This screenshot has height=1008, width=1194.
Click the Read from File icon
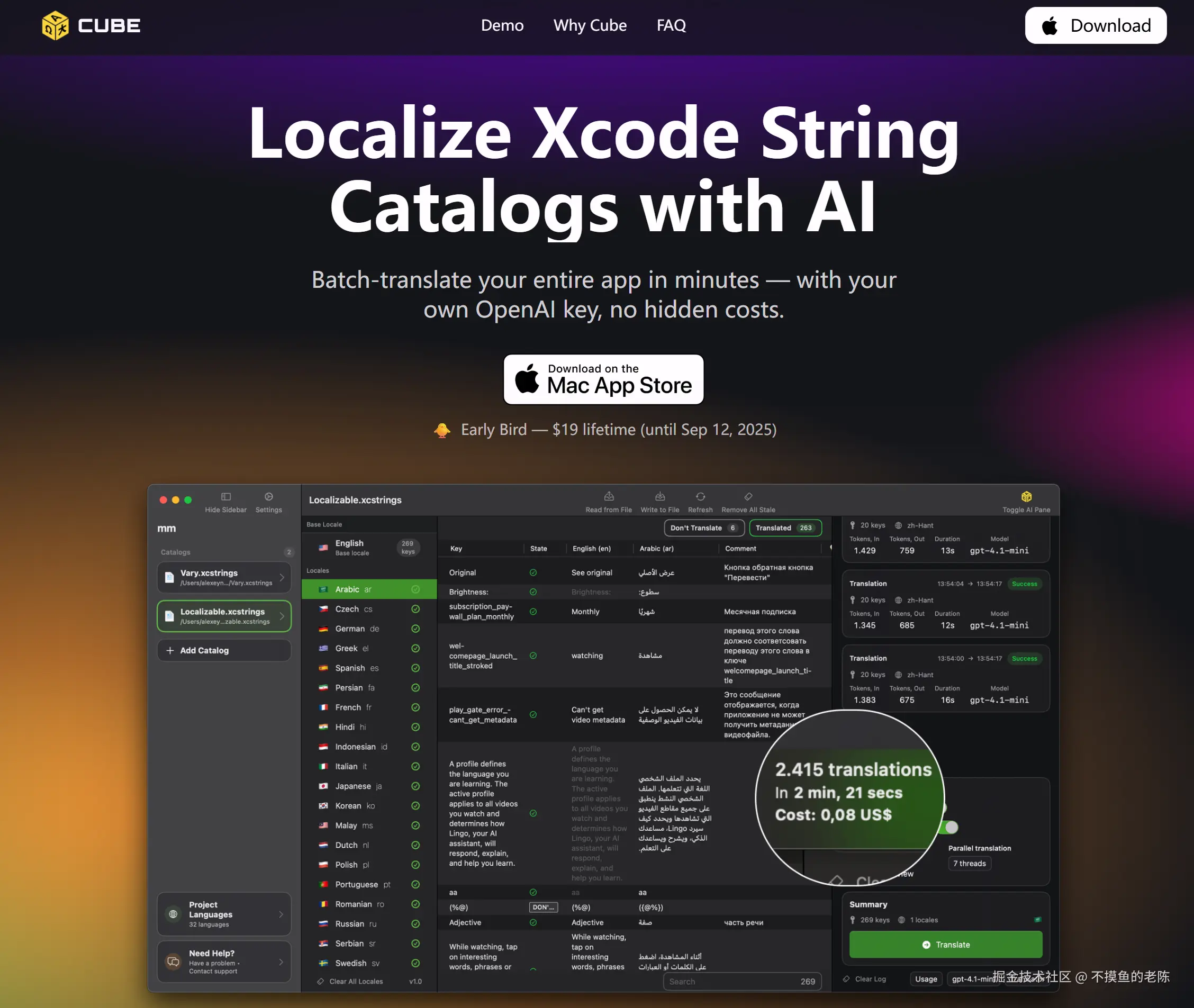609,496
